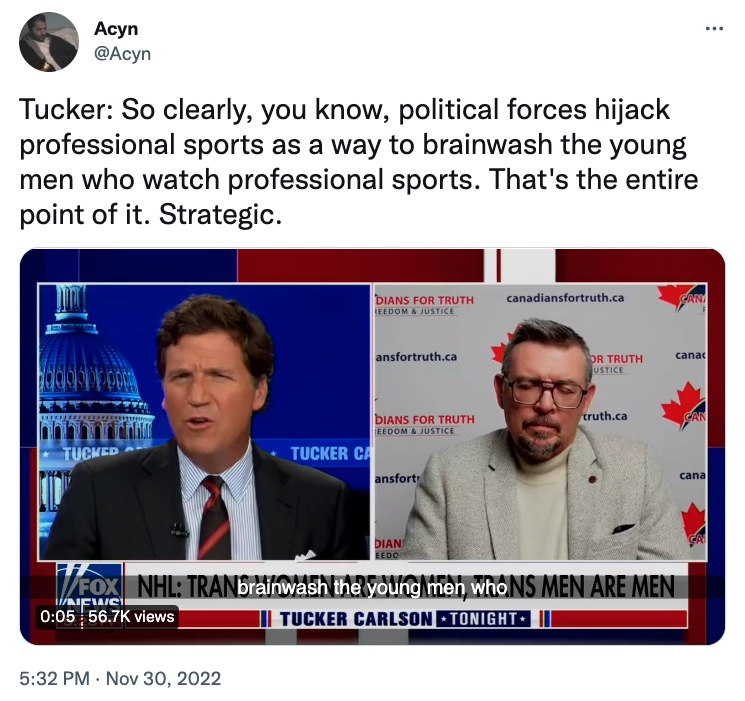Screen dimensions: 745x701
Task: Click the 0:05 video time badge
Action: pos(57,616)
